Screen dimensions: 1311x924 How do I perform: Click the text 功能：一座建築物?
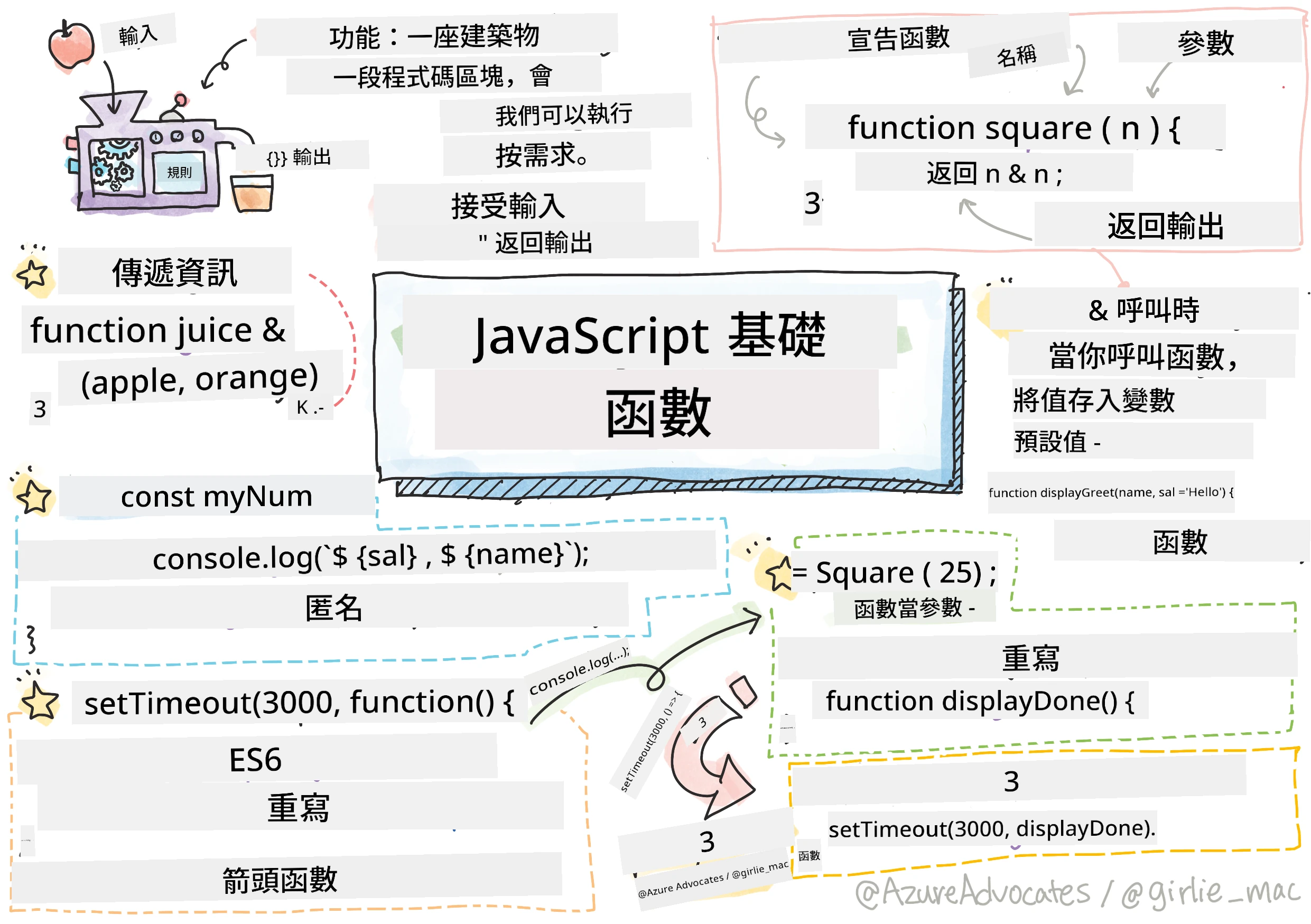[434, 36]
